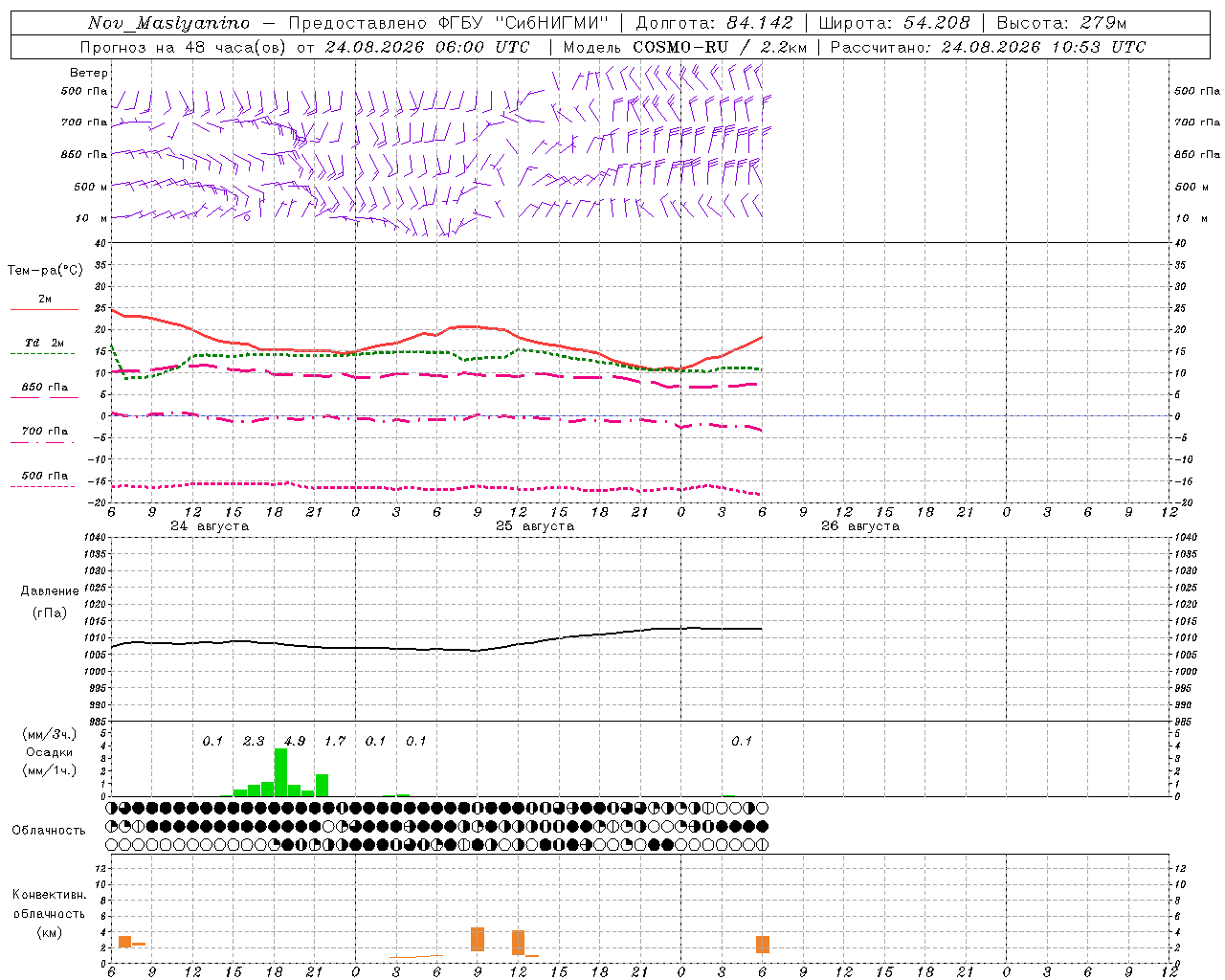Image resolution: width=1225 pixels, height=980 pixels.
Task: Select the 500 гПа temperature legend entry
Action: click(x=44, y=476)
